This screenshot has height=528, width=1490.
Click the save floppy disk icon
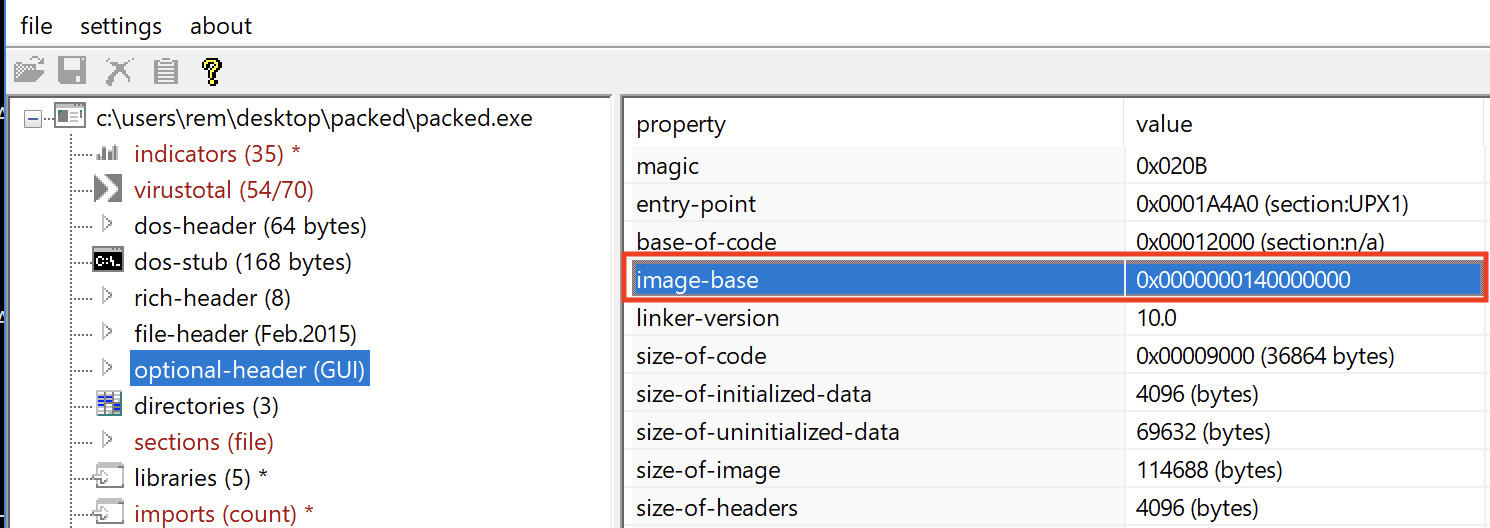coord(71,71)
